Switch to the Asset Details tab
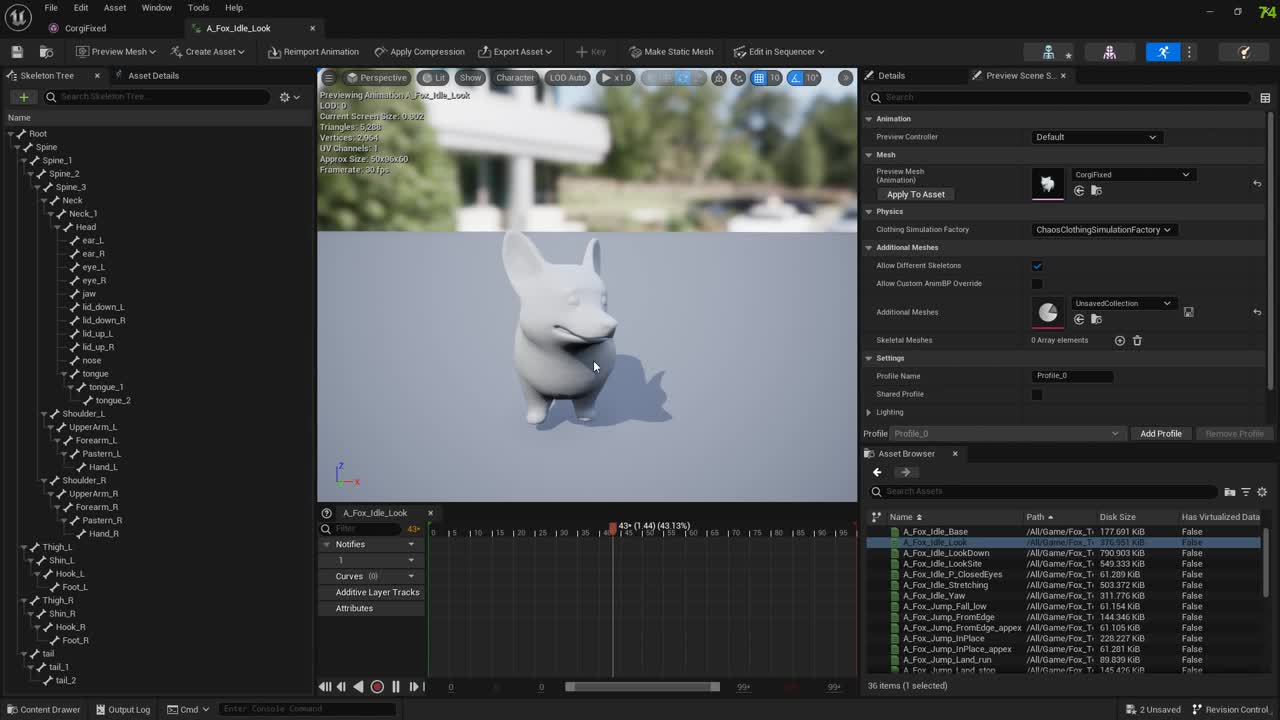 point(153,76)
